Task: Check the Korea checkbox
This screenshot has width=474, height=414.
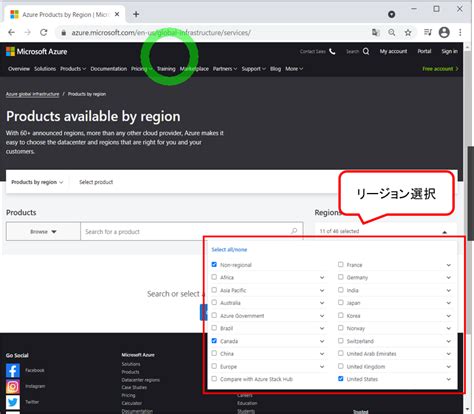Action: (x=340, y=315)
